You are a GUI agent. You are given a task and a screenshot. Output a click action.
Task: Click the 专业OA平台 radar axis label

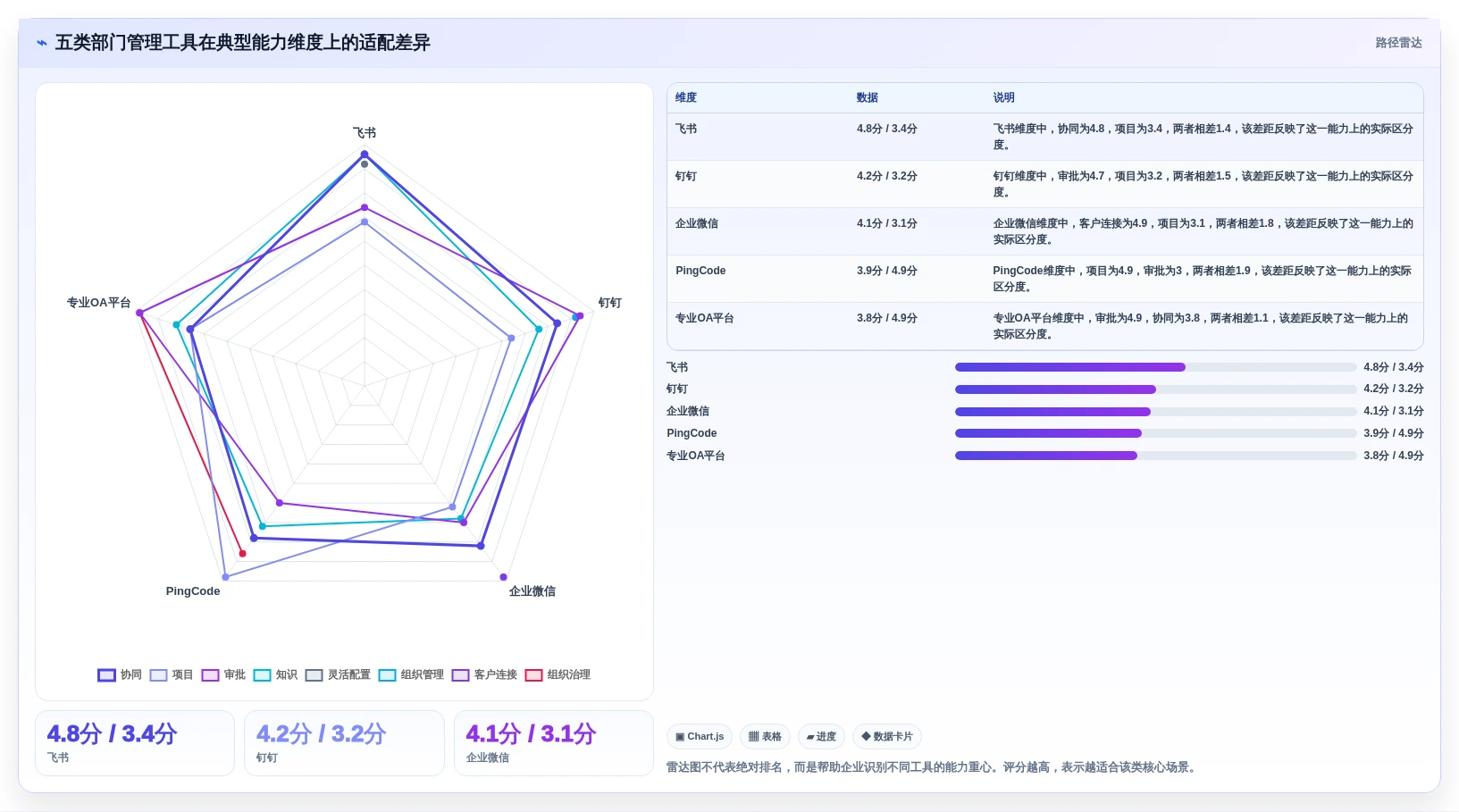(99, 303)
